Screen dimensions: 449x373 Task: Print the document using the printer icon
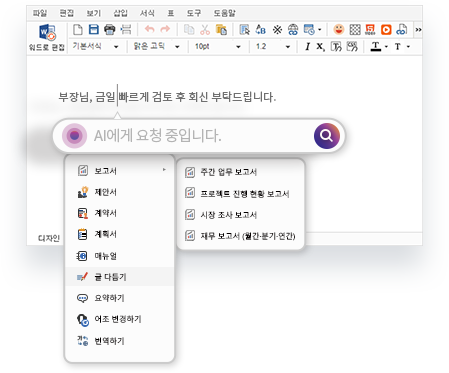pos(109,30)
